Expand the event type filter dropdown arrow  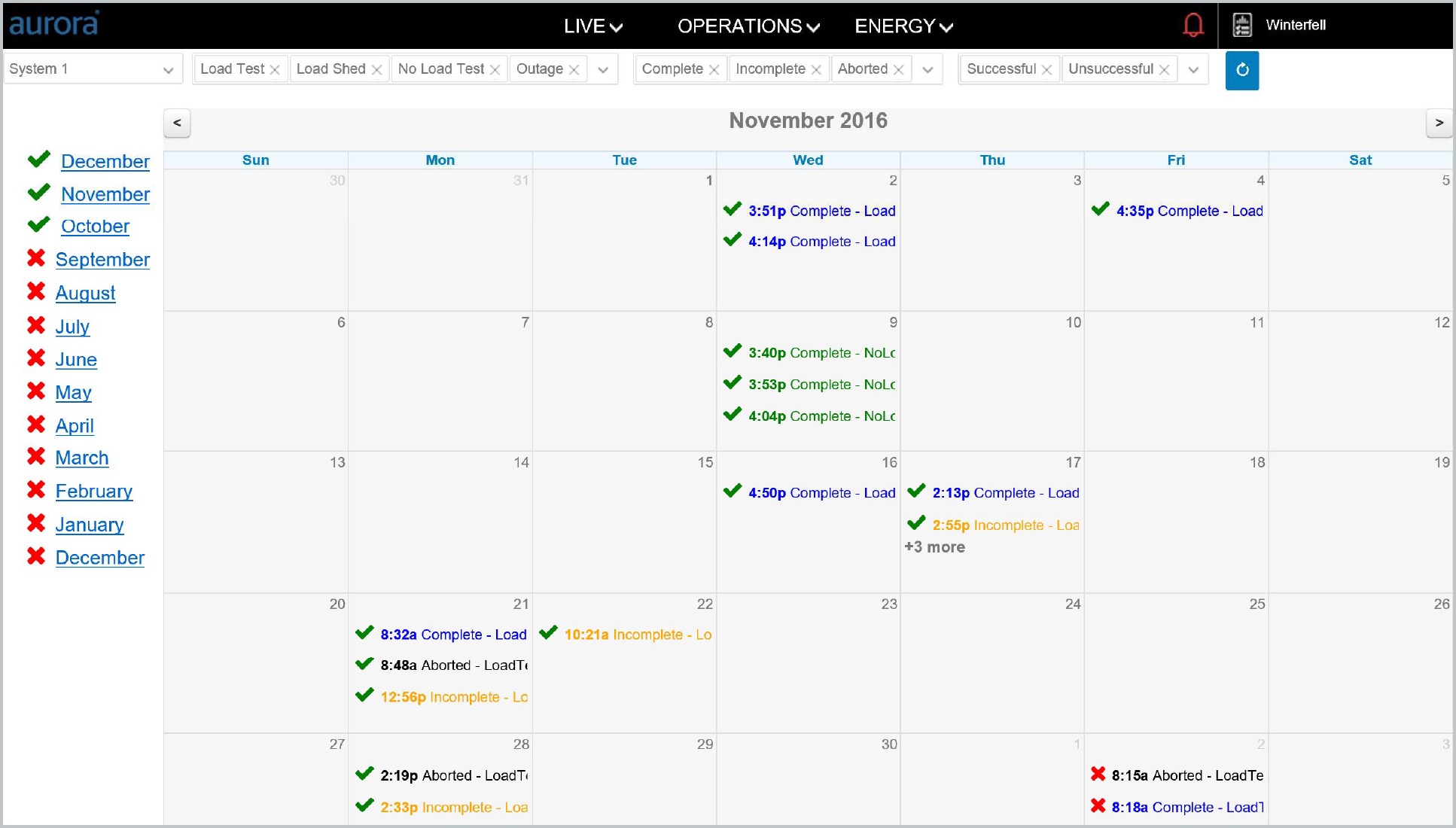[x=603, y=70]
